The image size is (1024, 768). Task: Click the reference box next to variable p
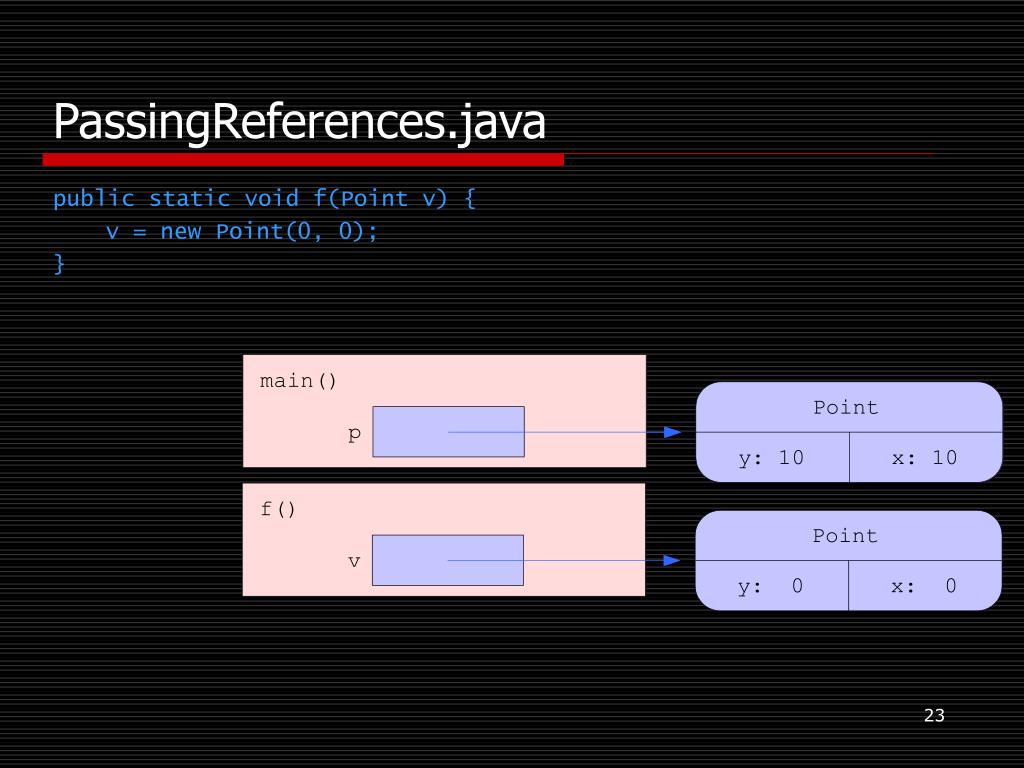pyautogui.click(x=448, y=432)
